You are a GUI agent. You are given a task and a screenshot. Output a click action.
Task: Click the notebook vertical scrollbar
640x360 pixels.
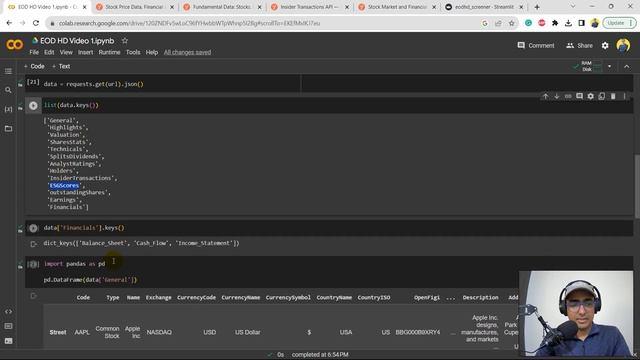coord(637,186)
